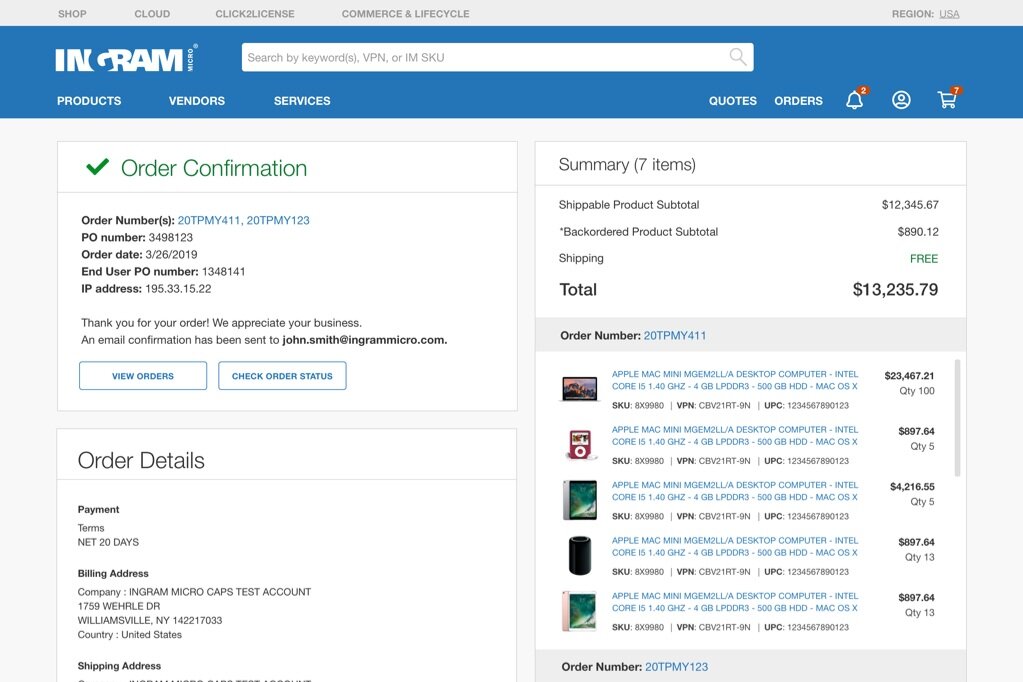Viewport: 1023px width, 682px height.
Task: Open the CLOUD top menu
Action: pyautogui.click(x=152, y=14)
